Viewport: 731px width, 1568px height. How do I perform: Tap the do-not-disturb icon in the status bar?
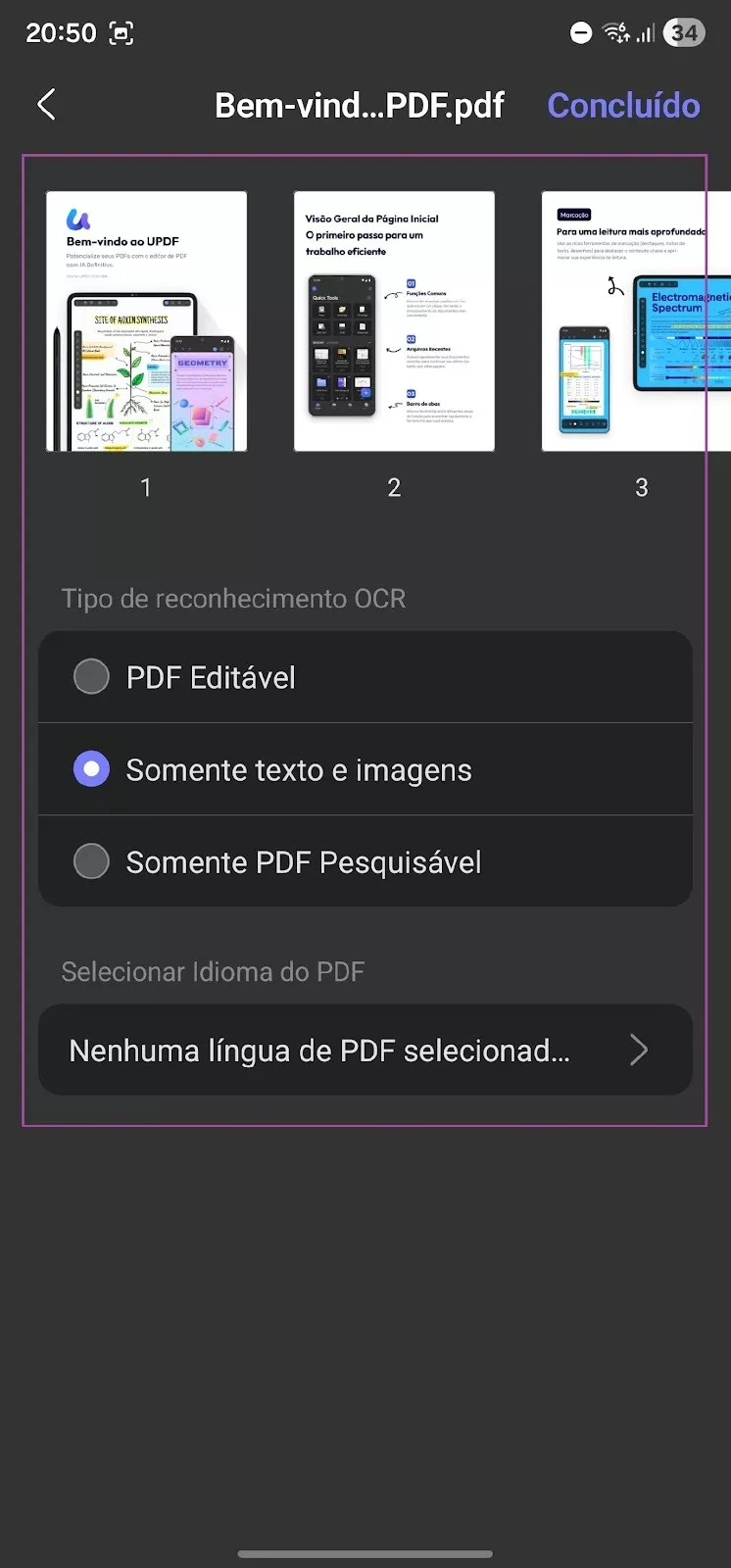click(580, 32)
